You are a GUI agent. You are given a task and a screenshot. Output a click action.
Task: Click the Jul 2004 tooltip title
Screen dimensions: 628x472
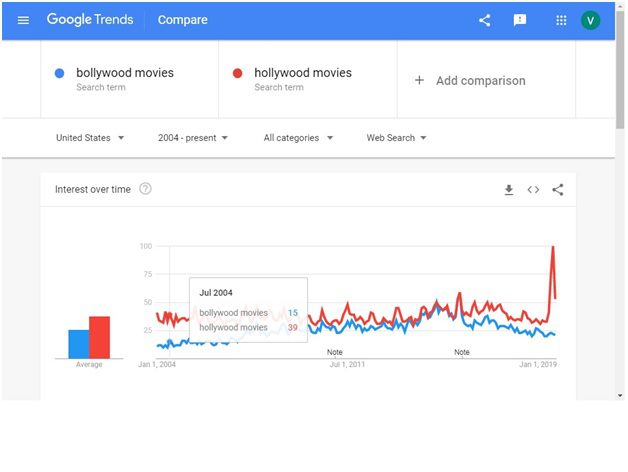[x=216, y=293]
